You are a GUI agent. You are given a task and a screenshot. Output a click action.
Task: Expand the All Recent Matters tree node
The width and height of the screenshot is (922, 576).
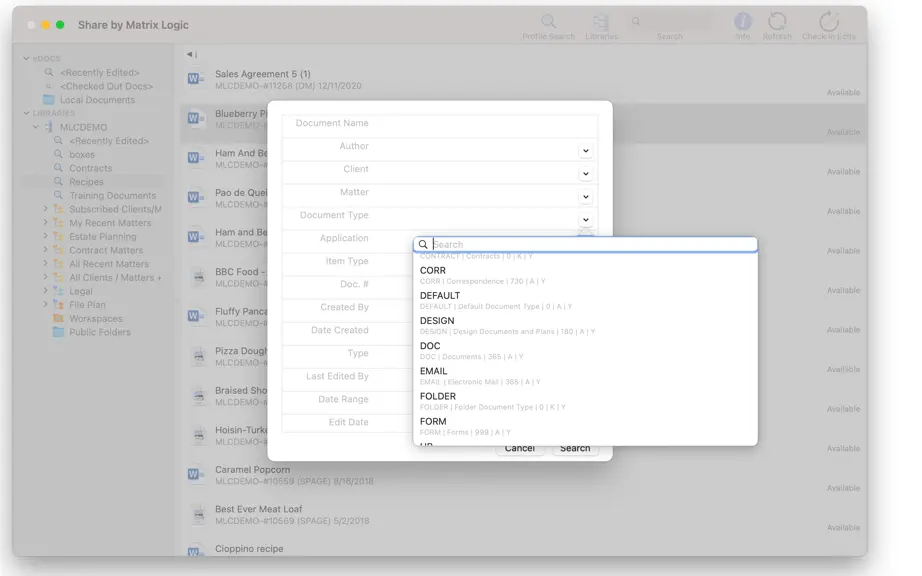pos(45,263)
